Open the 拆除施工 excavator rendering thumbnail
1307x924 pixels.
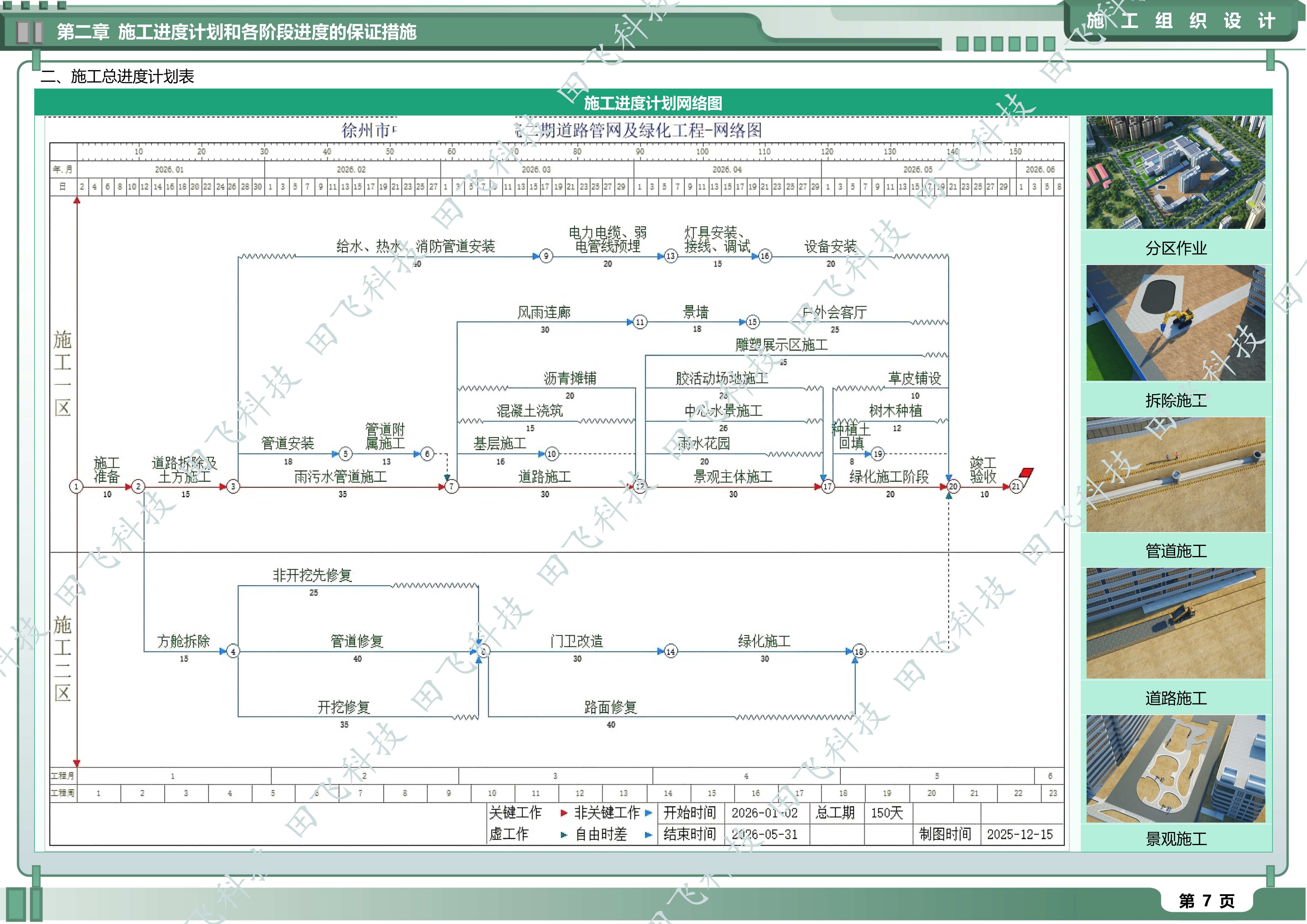(x=1175, y=323)
